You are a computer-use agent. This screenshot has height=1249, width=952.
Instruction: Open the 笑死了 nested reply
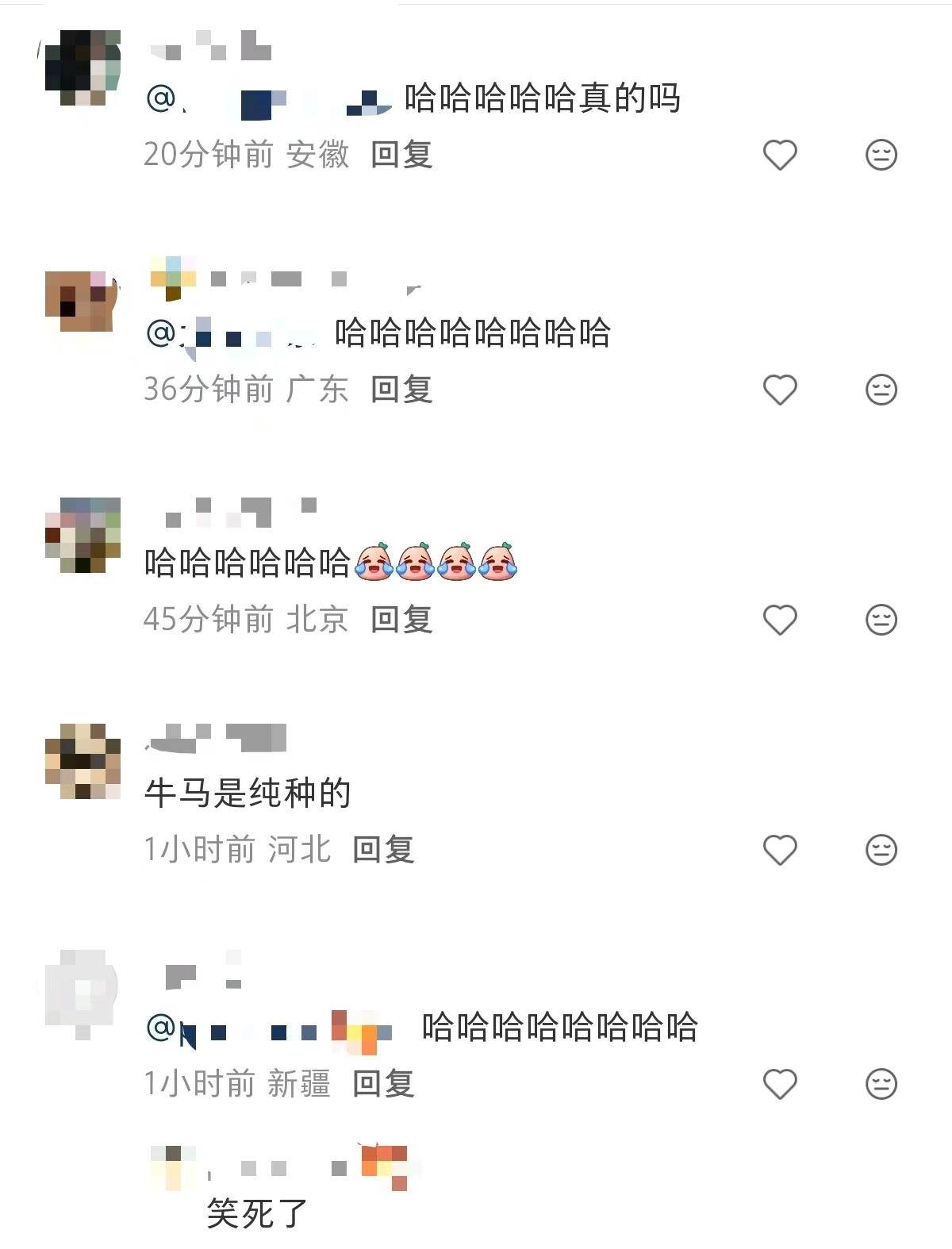pyautogui.click(x=256, y=1213)
